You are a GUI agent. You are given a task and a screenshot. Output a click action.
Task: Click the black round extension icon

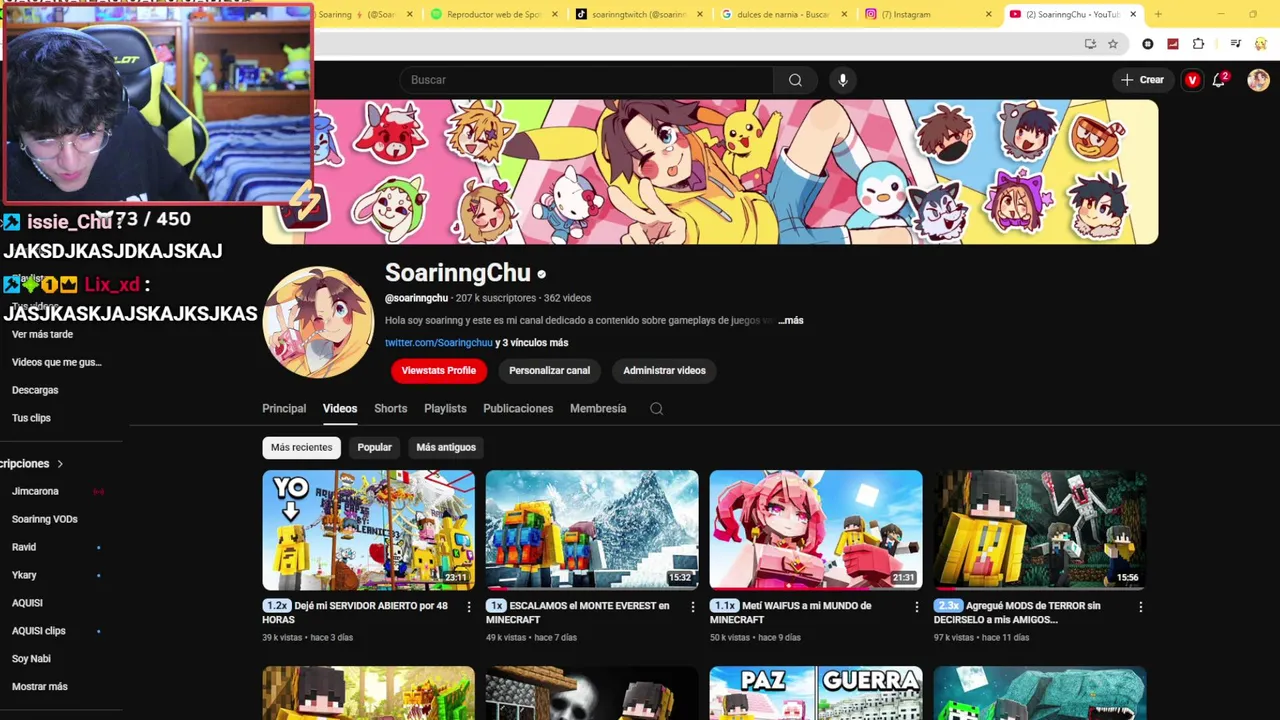(1147, 44)
